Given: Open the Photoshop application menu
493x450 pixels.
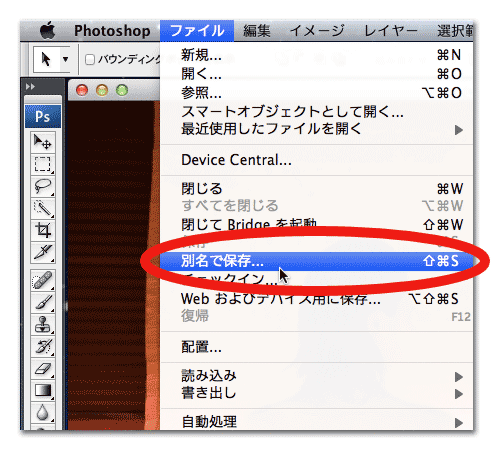Looking at the screenshot, I should pos(112,31).
